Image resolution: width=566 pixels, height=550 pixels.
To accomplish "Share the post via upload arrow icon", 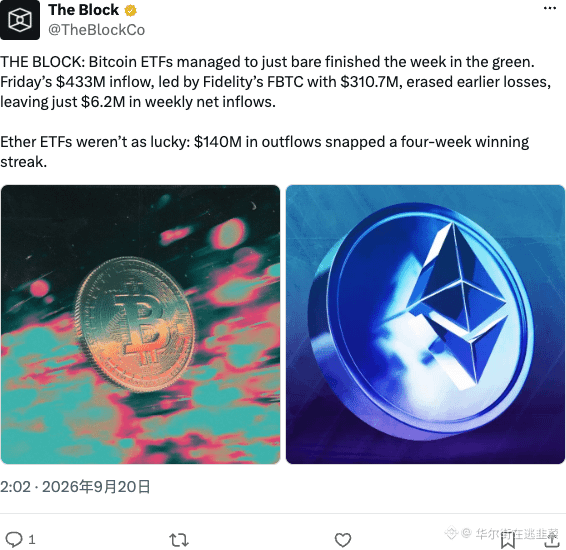I will click(x=551, y=540).
